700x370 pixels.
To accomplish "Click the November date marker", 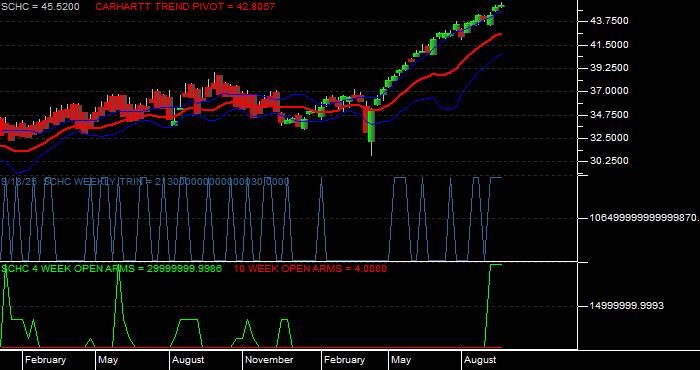I will point(269,360).
